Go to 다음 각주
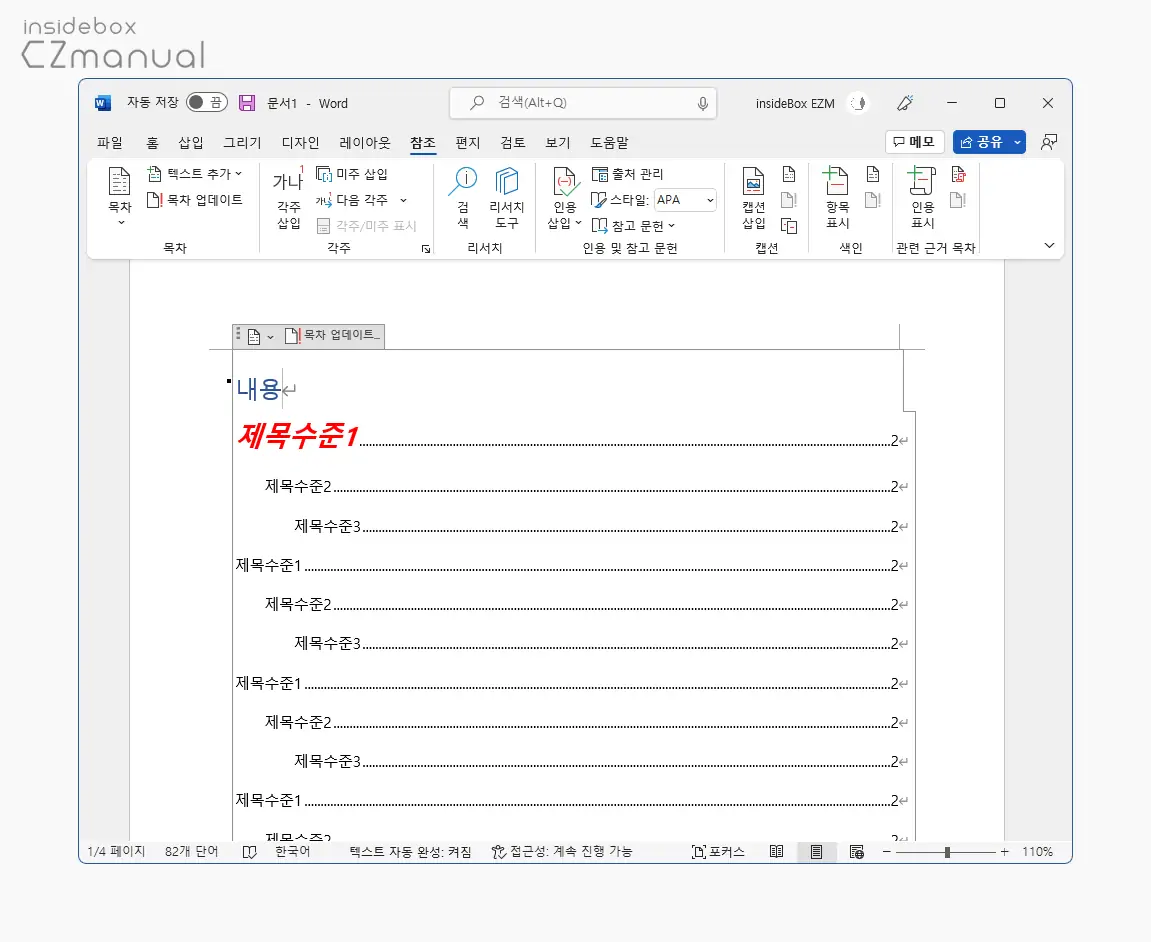This screenshot has height=942, width=1151. pos(352,200)
